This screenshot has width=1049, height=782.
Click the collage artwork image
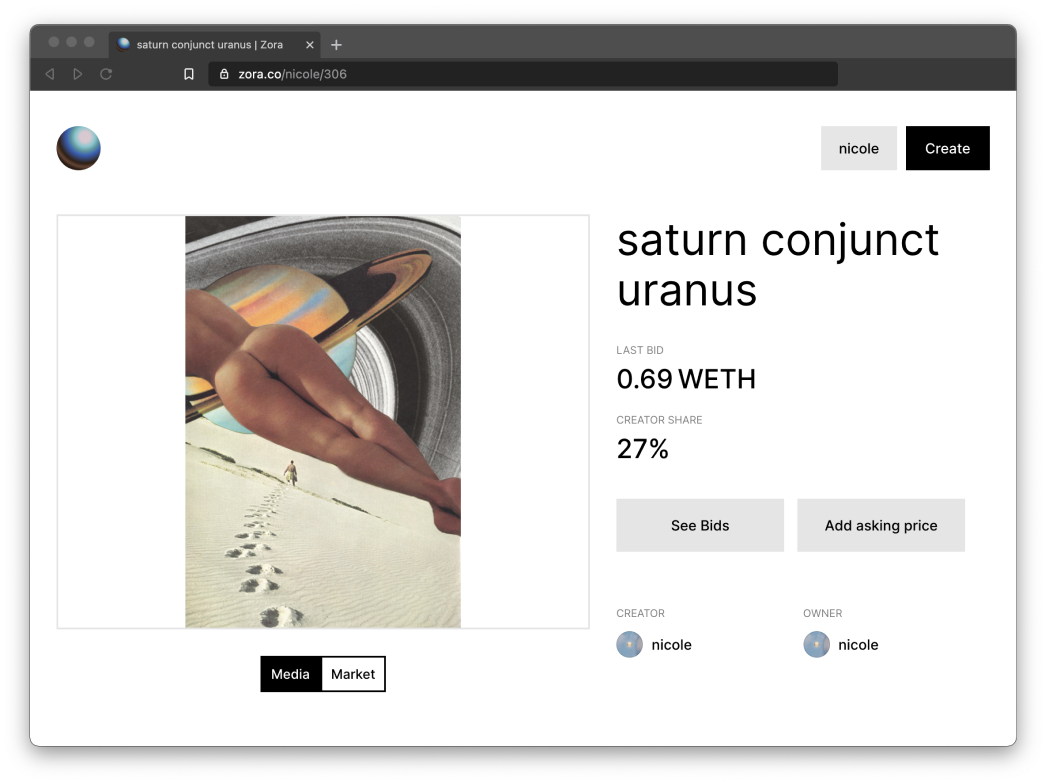click(323, 421)
